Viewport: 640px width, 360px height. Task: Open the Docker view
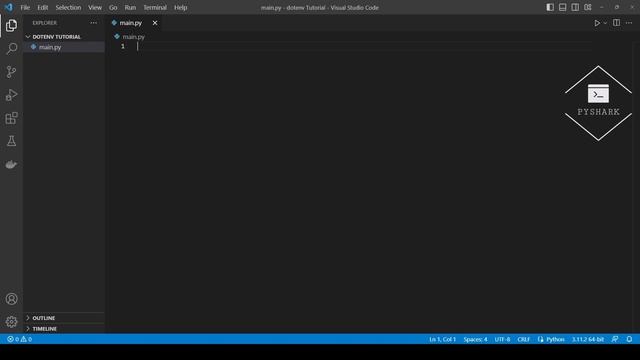tap(11, 164)
